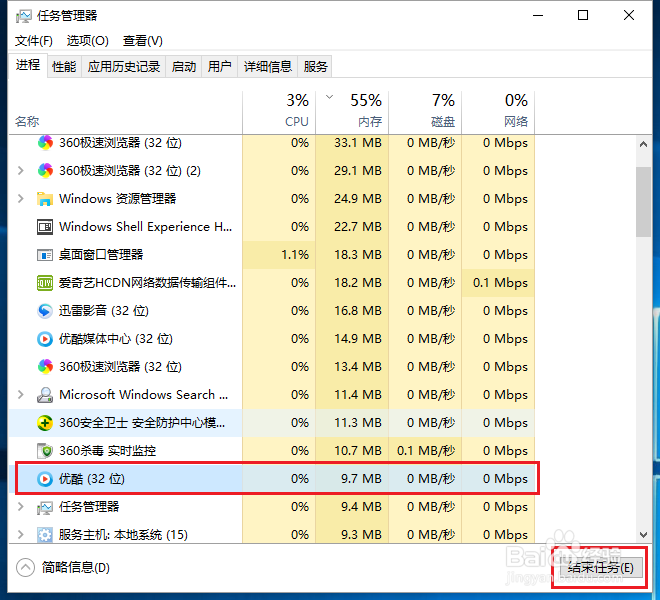660x600 pixels.
Task: Switch to the 应用历史记录 tab
Action: point(124,67)
